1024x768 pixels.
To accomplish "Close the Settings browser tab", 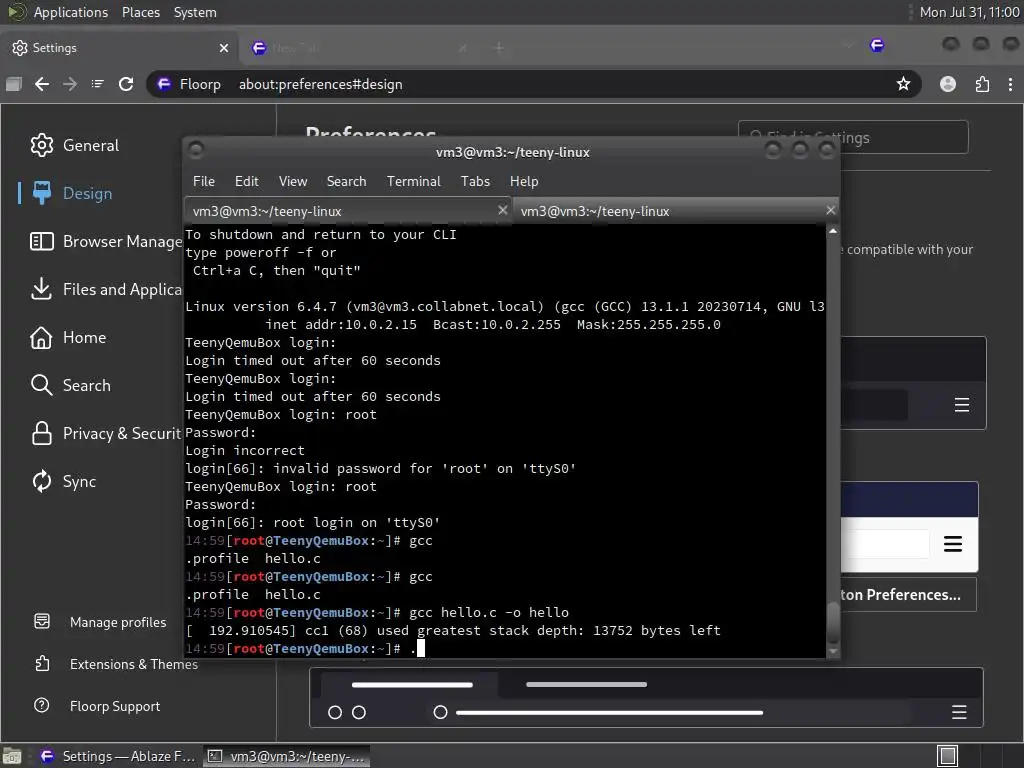I will (224, 48).
